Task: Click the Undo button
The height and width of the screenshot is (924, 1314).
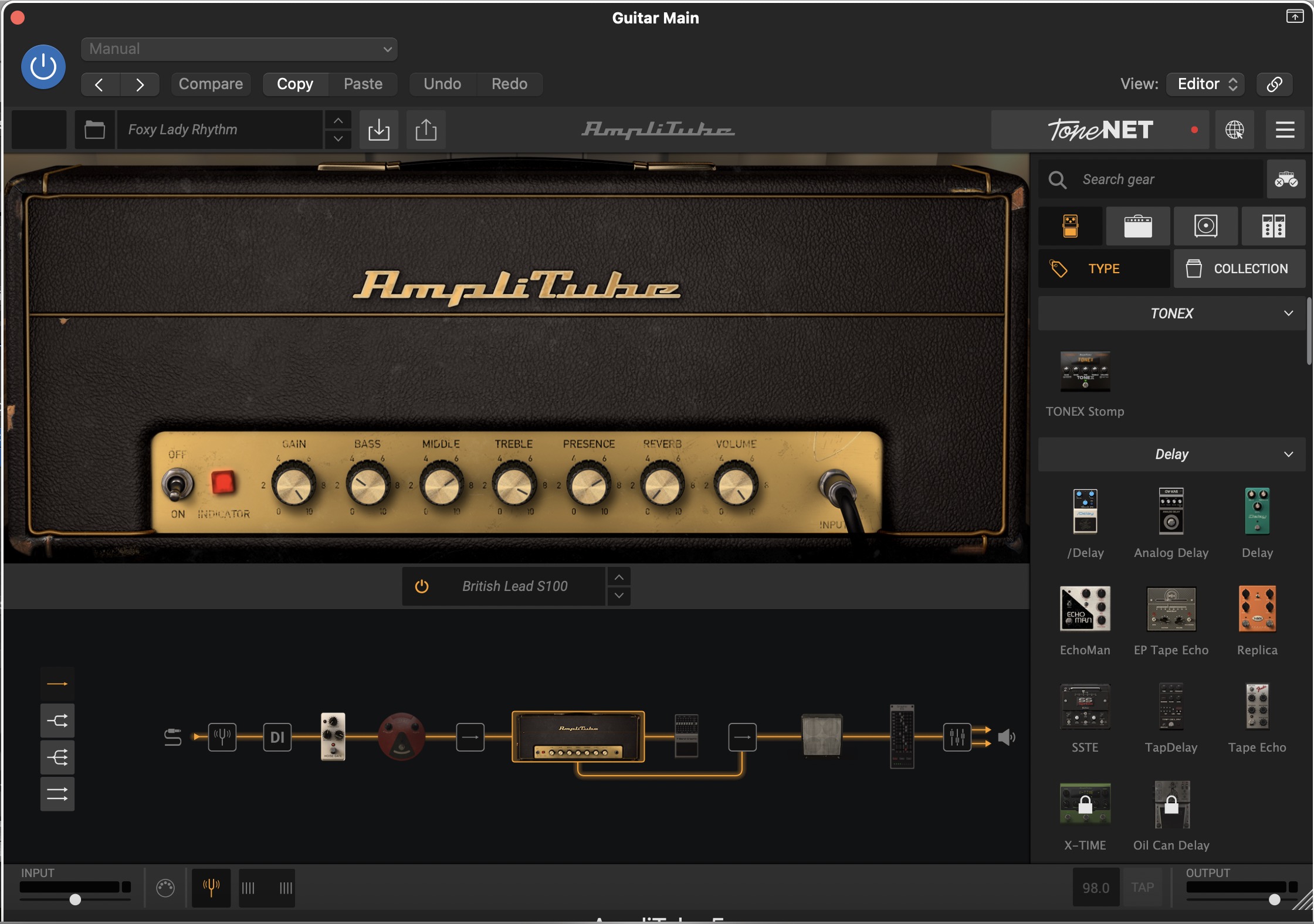Action: point(442,84)
